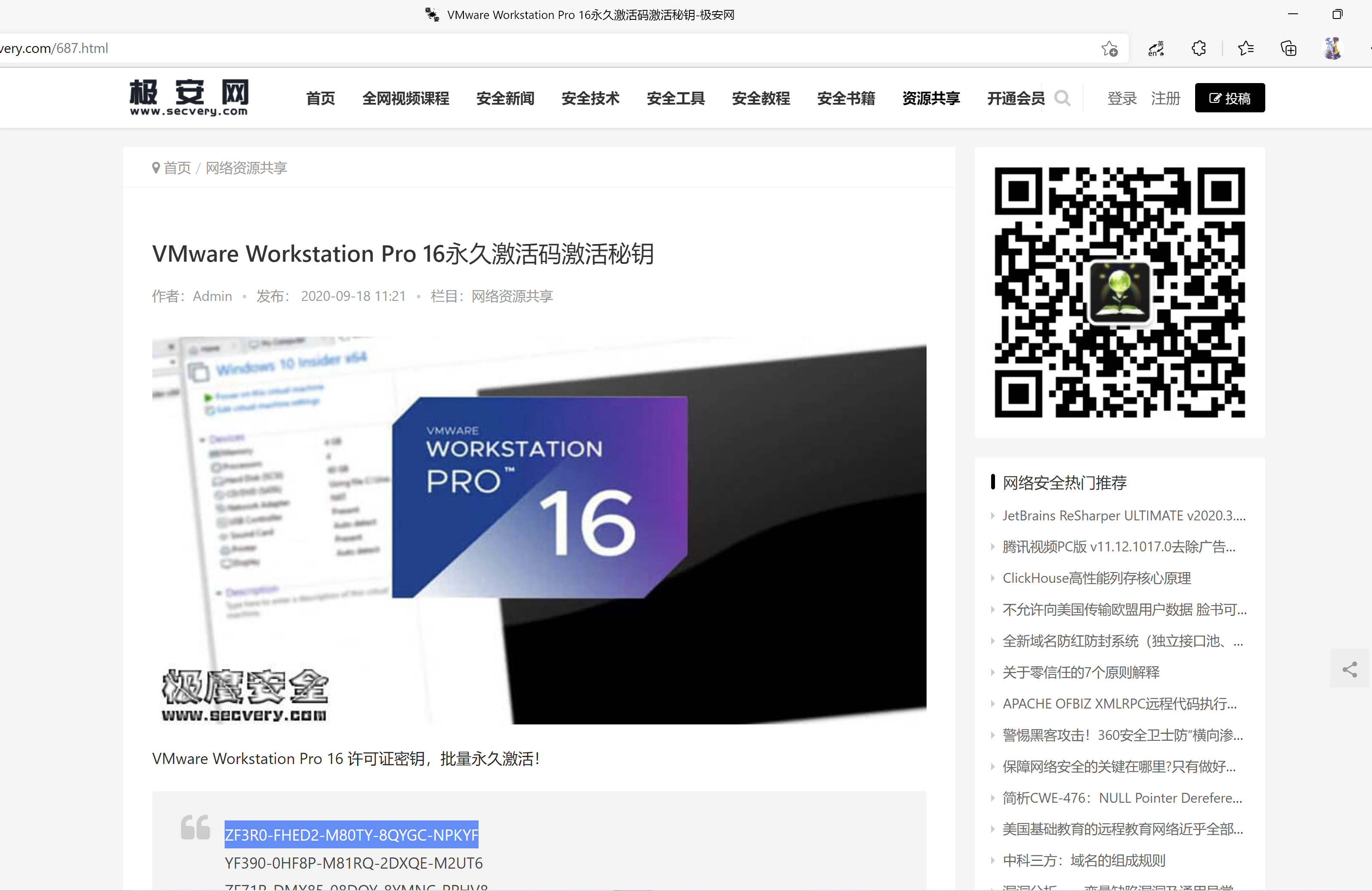Screen dimensions: 1372x891
Task: Click the location pin breadcrumb icon
Action: (156, 168)
